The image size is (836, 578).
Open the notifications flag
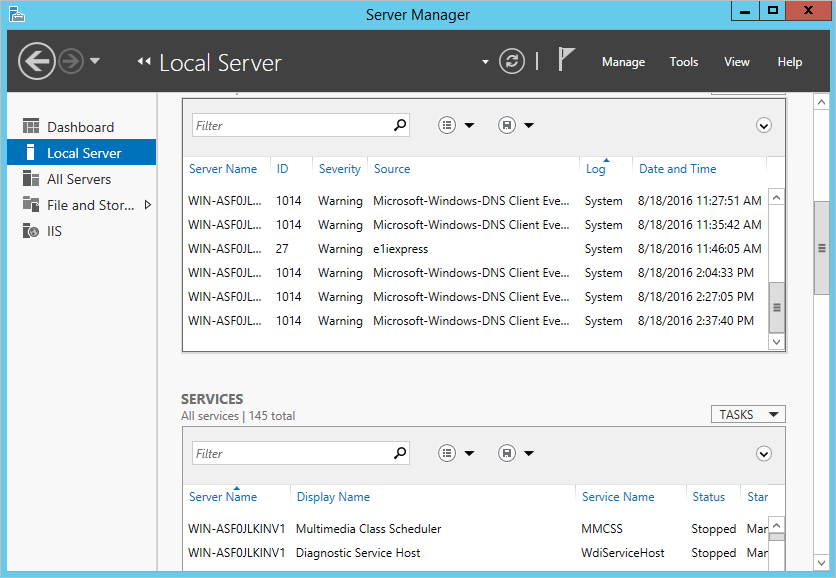566,60
